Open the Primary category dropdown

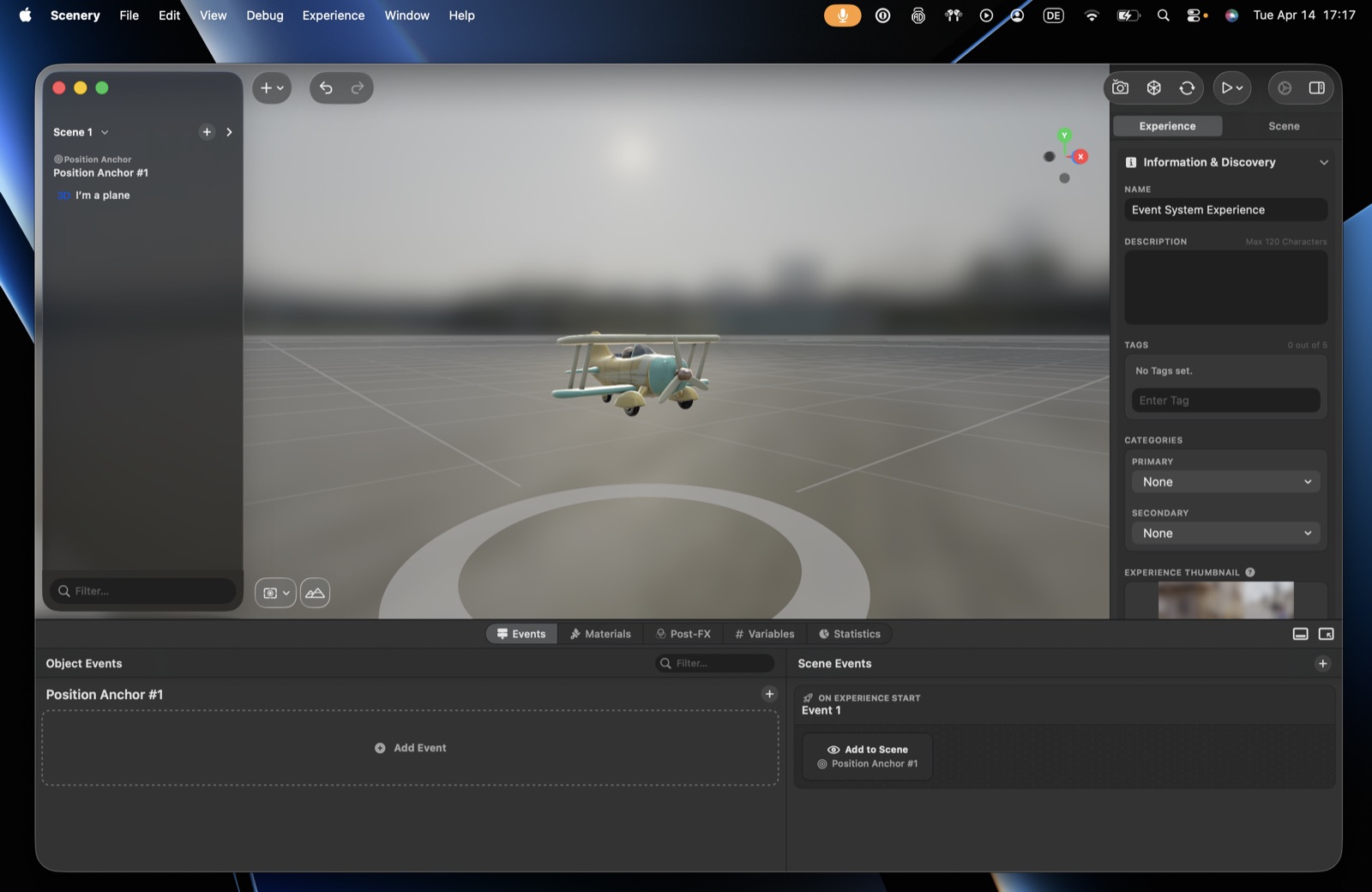pyautogui.click(x=1225, y=482)
